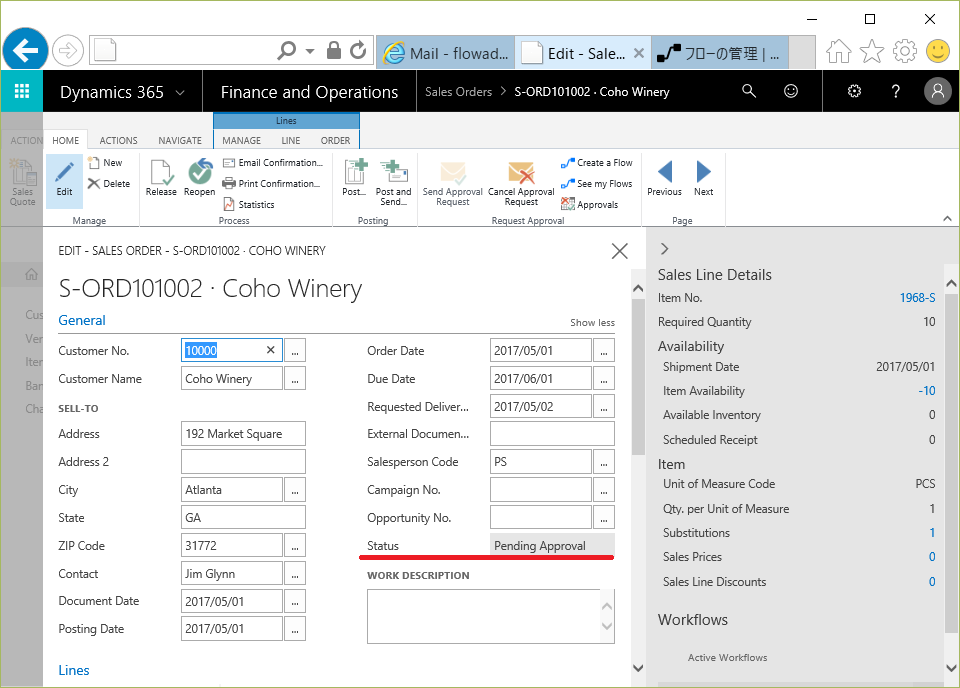Switch to the フローの管理 browser tab
960x688 pixels.
[719, 53]
